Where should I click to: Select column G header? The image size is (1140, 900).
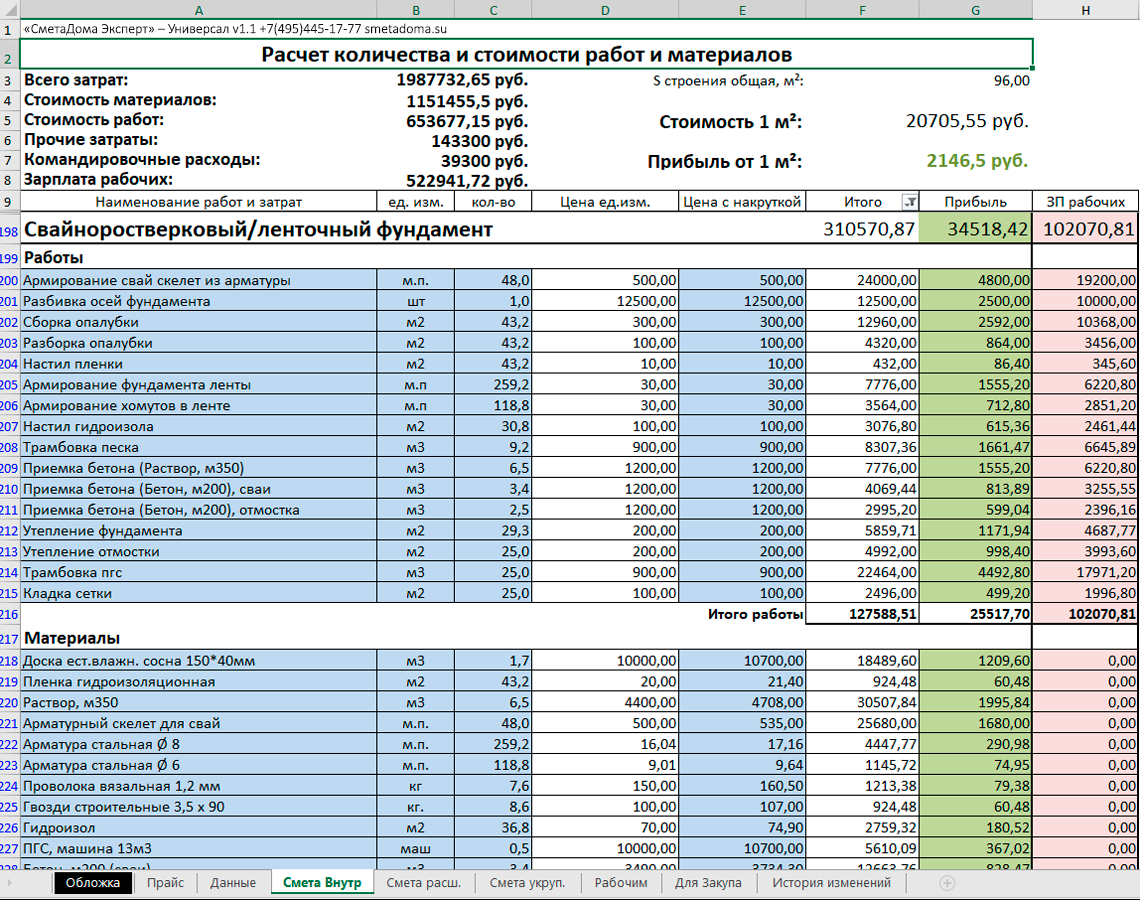[975, 9]
